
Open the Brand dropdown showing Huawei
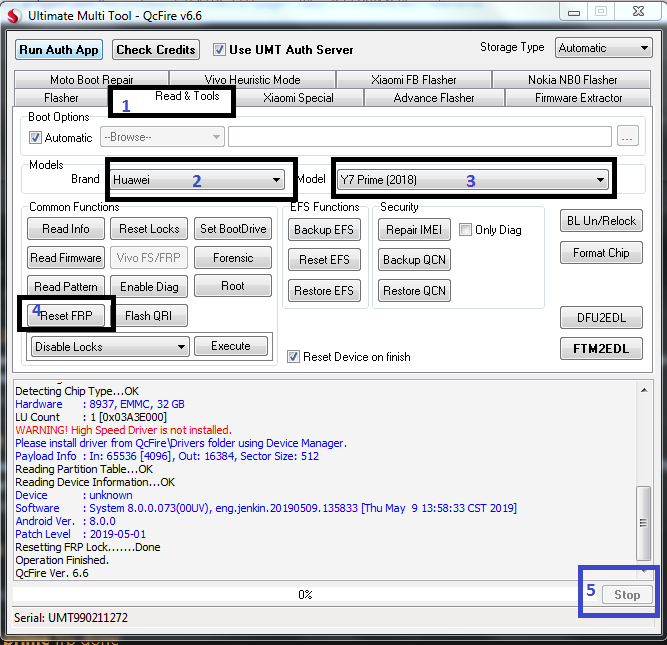[197, 180]
